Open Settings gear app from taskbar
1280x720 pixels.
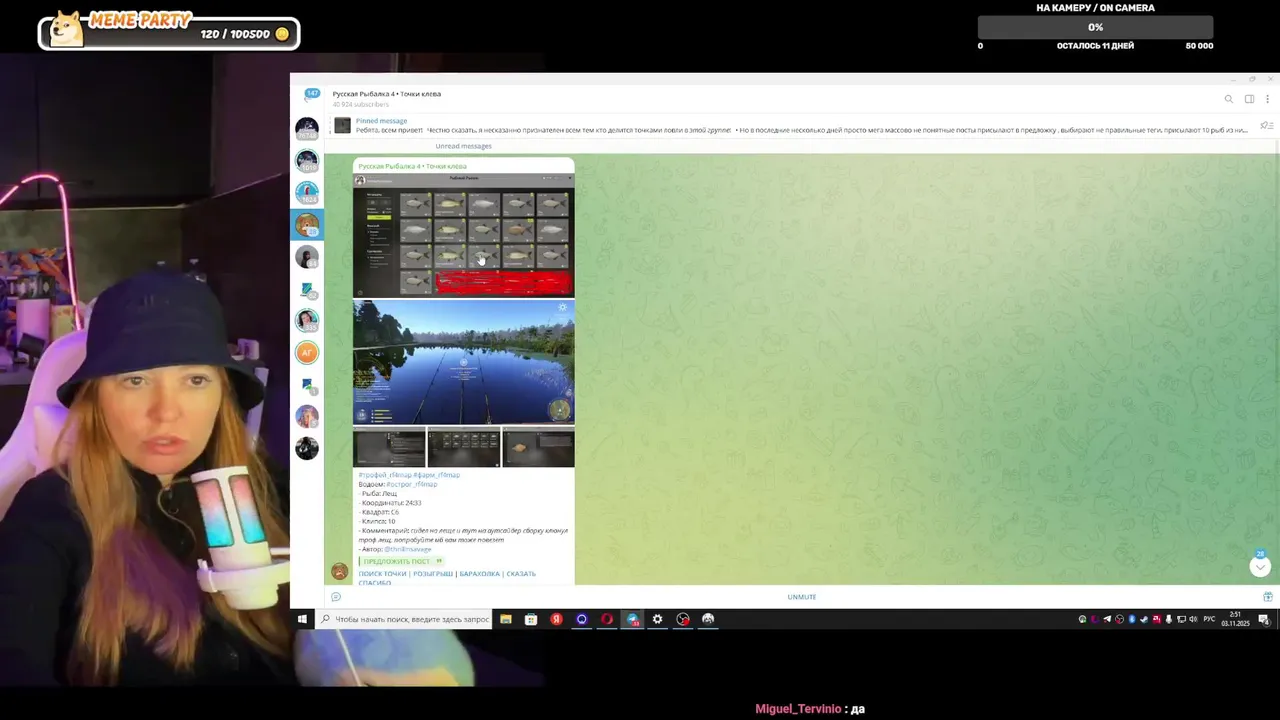tap(657, 619)
